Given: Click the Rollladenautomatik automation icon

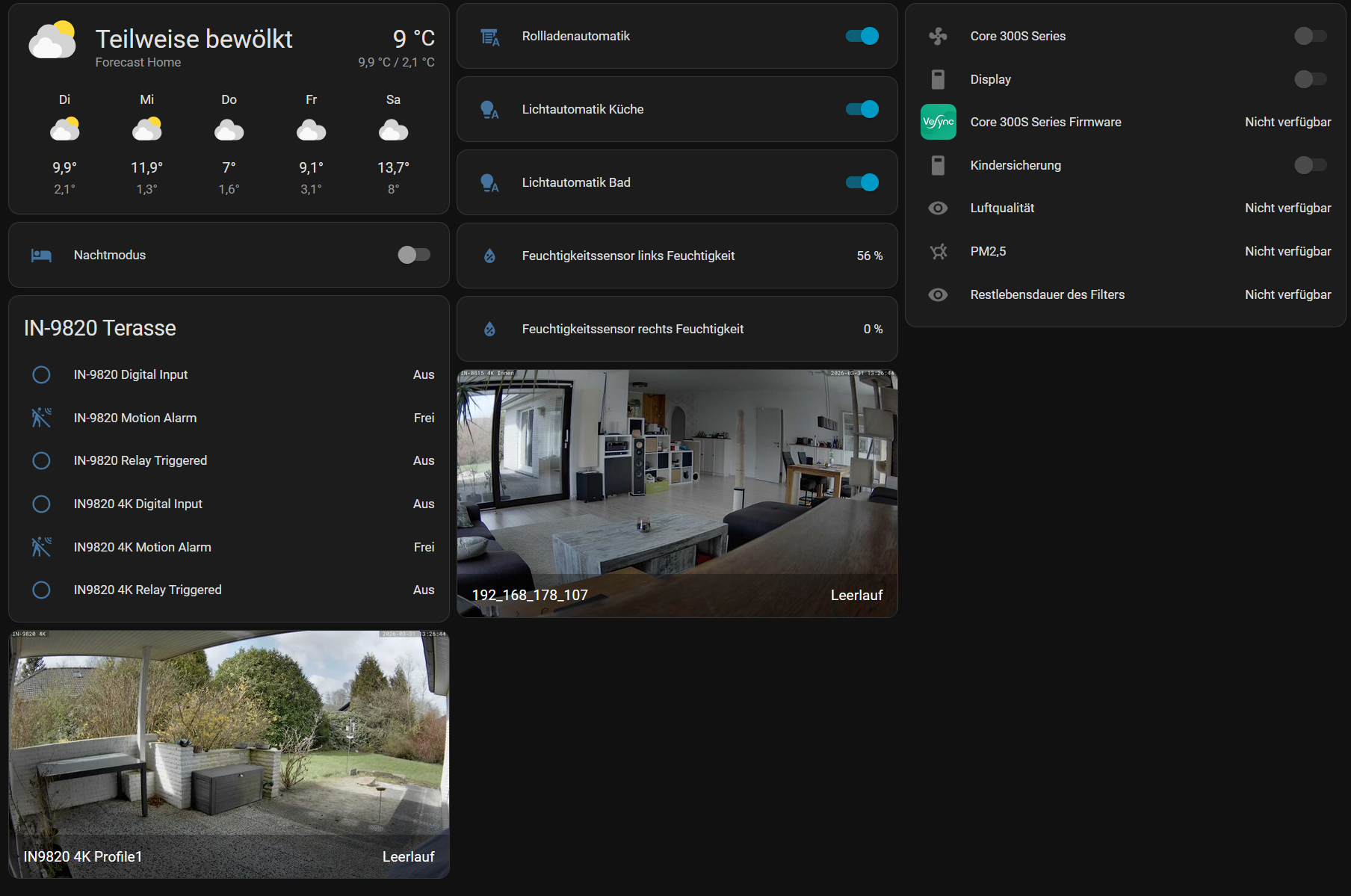Looking at the screenshot, I should 489,37.
